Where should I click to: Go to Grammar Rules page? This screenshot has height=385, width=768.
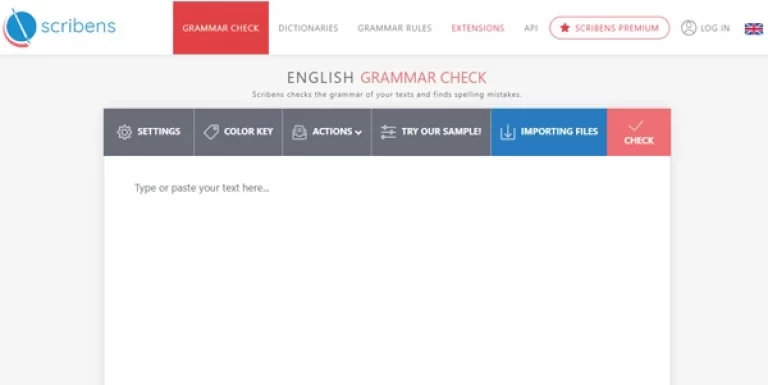pyautogui.click(x=394, y=28)
